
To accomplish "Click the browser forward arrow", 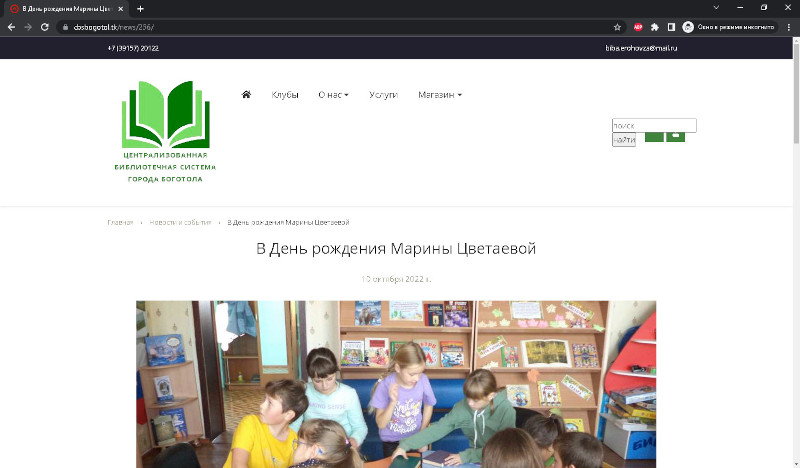I will (x=28, y=27).
